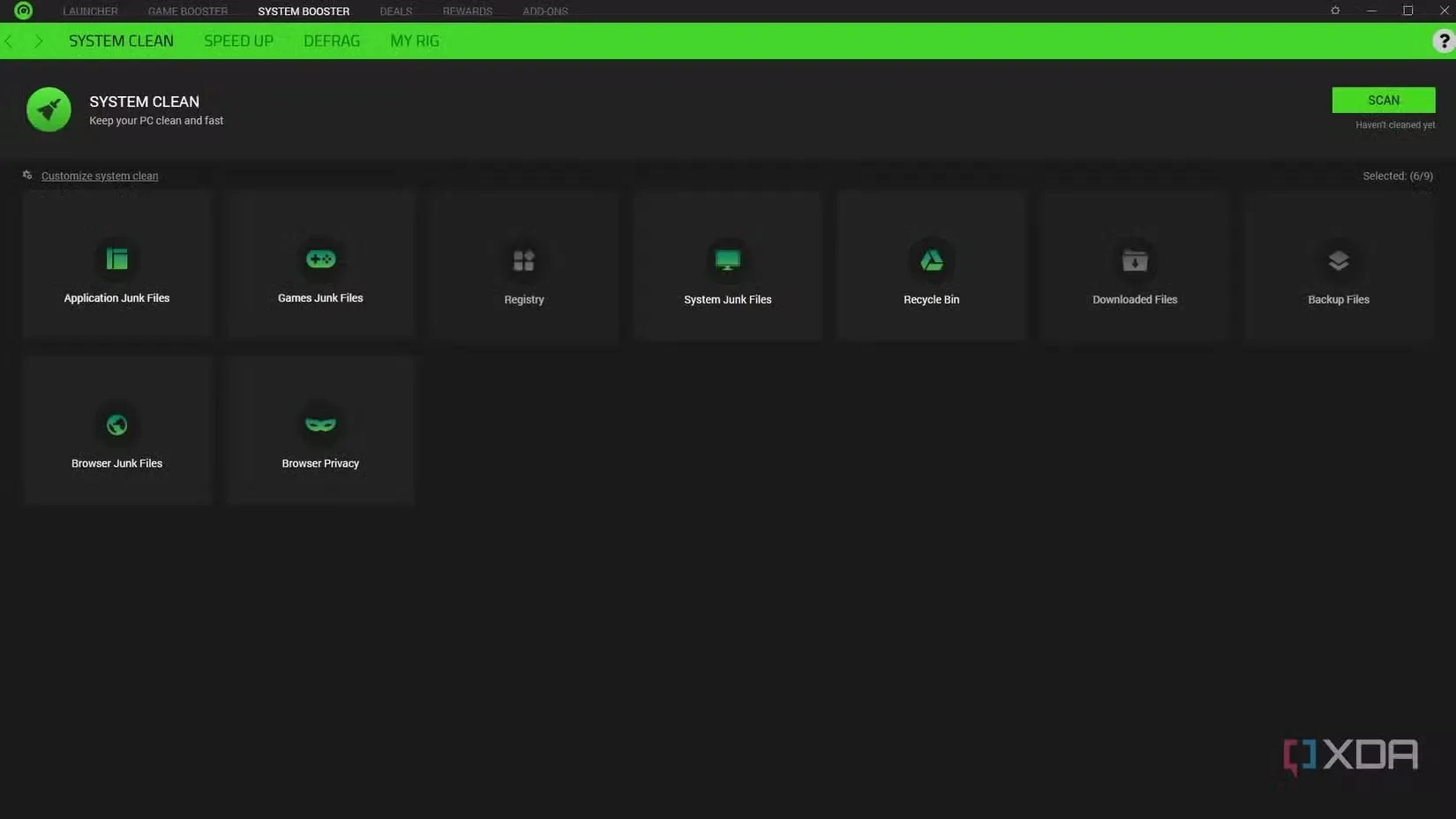Viewport: 1456px width, 819px height.
Task: Toggle Browser Privacy mask icon
Action: coord(320,425)
